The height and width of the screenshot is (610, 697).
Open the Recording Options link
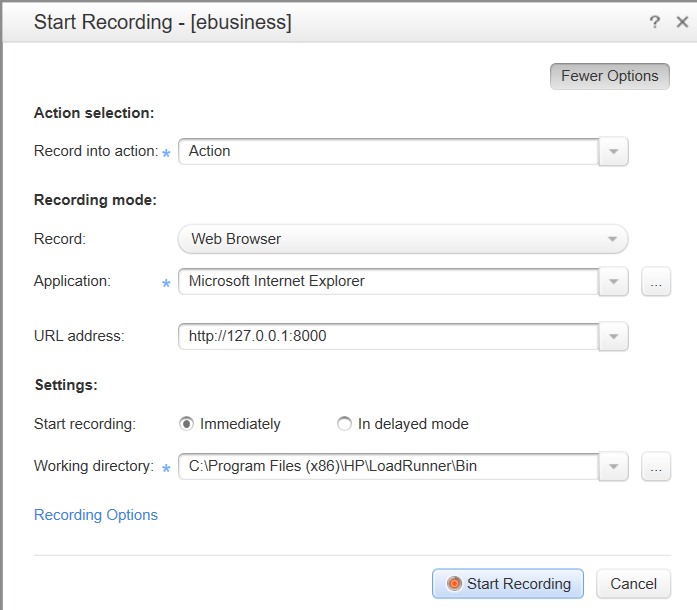pyautogui.click(x=96, y=515)
